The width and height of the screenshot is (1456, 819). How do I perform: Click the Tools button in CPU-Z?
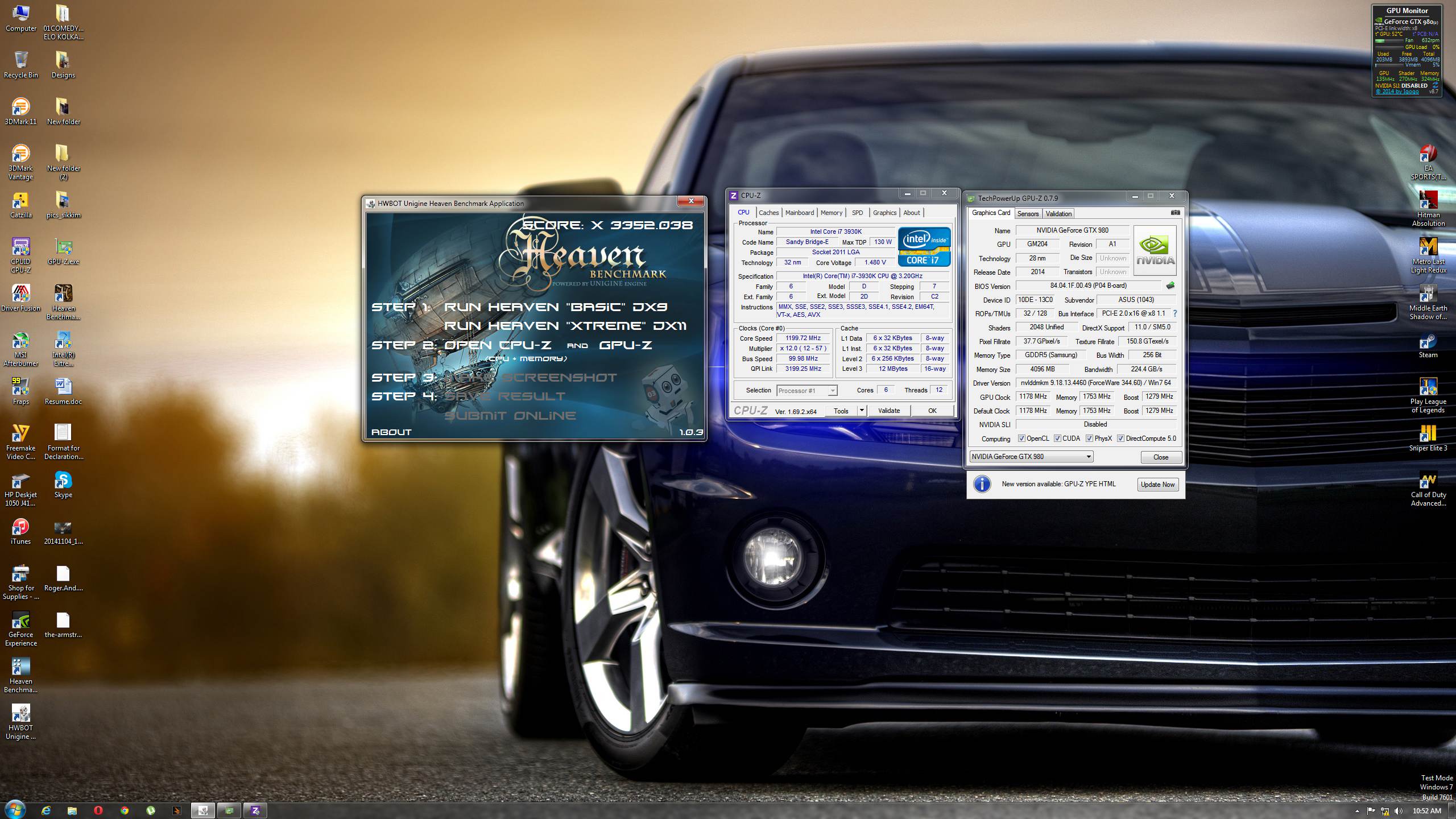tap(841, 411)
